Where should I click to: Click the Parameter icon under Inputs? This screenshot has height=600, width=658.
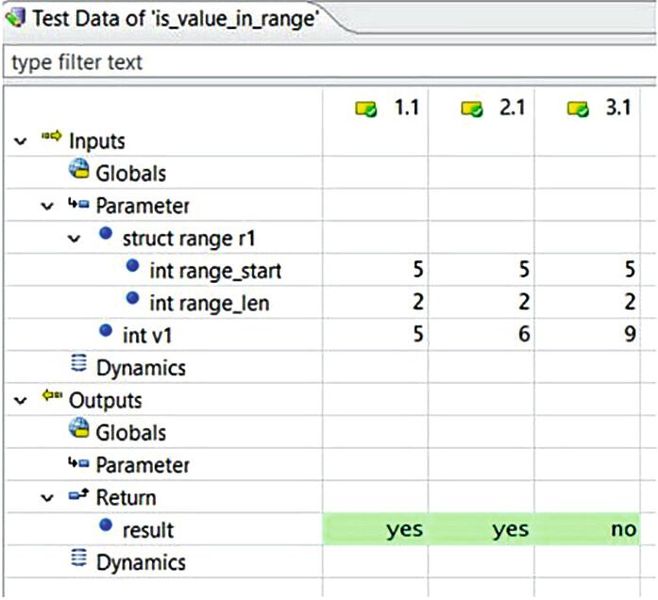[79, 206]
